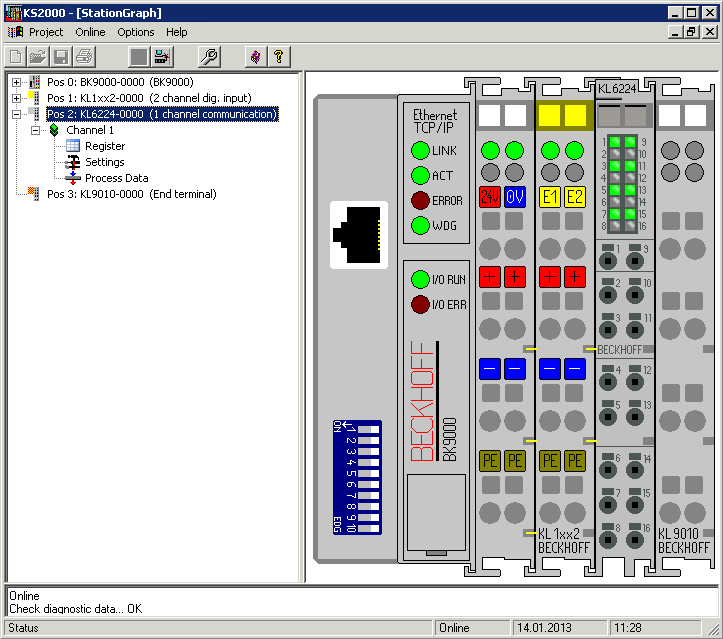Screen dimensions: 723x639
Task: Click the dark red ERROR LED
Action: tap(420, 200)
